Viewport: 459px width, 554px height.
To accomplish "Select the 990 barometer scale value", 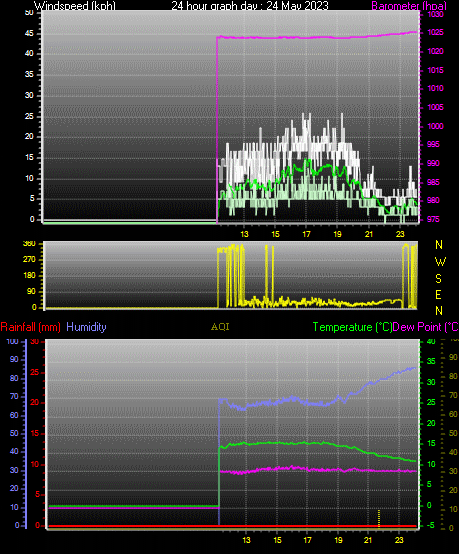I will pyautogui.click(x=434, y=163).
